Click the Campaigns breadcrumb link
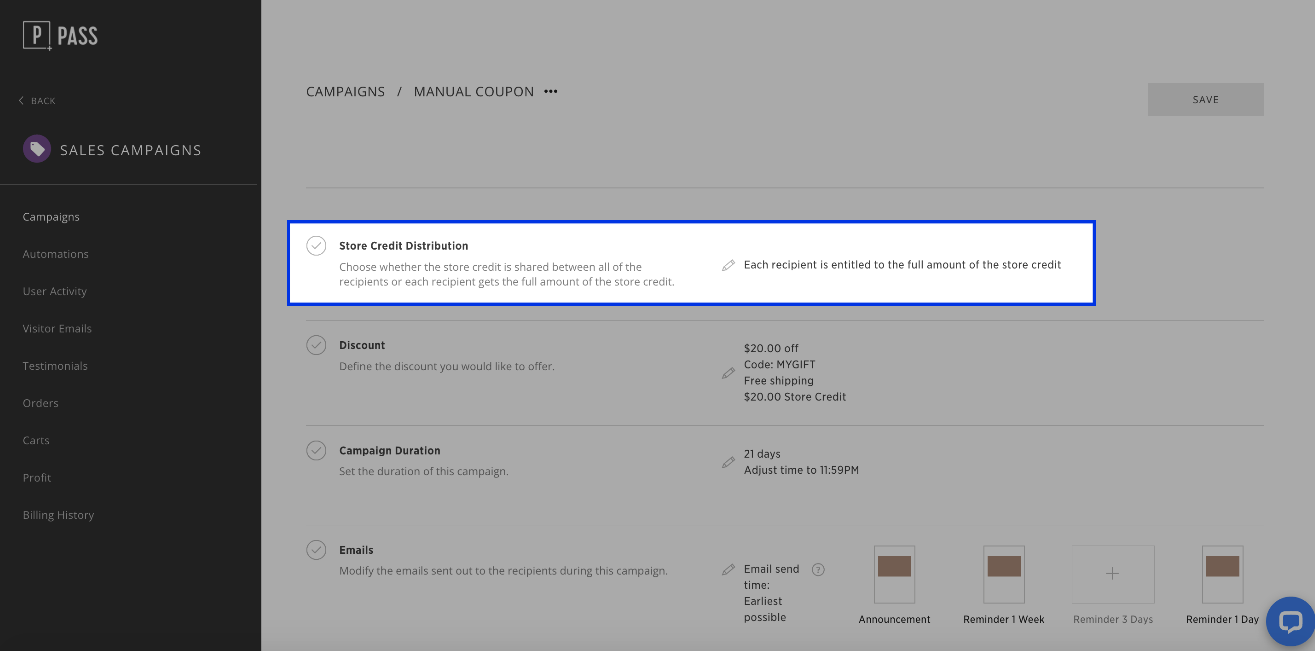The image size is (1315, 651). click(345, 91)
